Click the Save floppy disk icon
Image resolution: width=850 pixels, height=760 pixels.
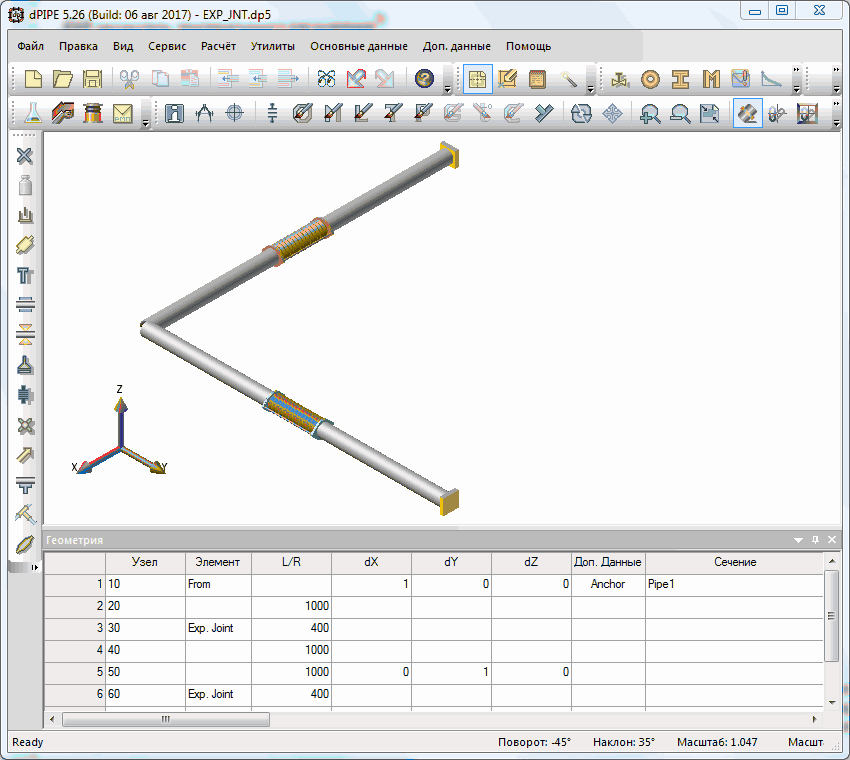pos(92,79)
